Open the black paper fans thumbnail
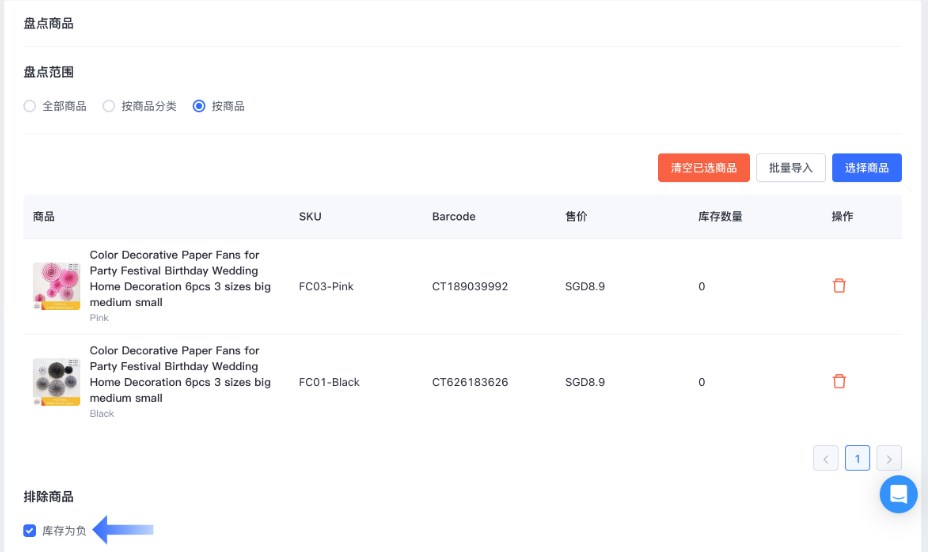Image resolution: width=928 pixels, height=552 pixels. tap(56, 381)
